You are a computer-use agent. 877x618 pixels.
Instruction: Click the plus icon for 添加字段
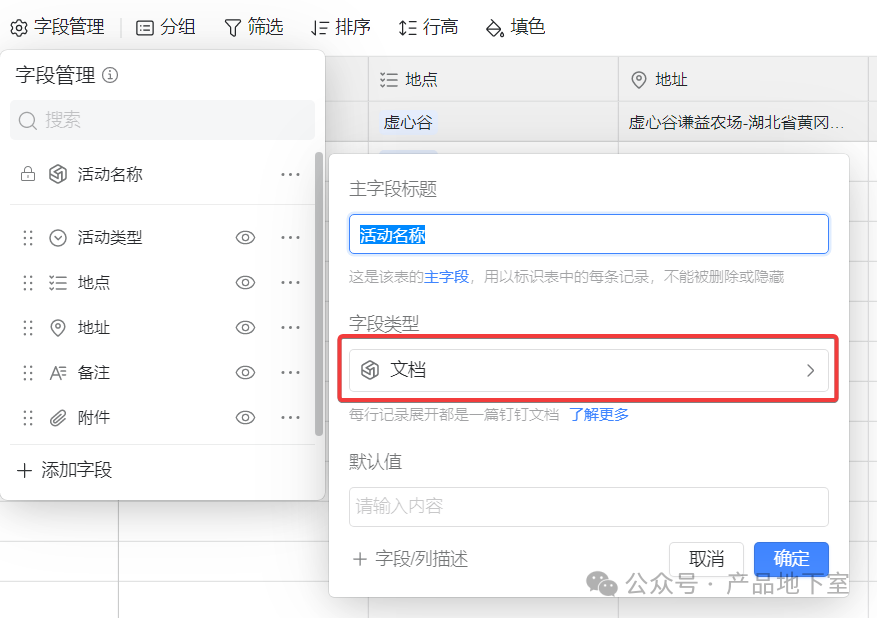point(25,470)
